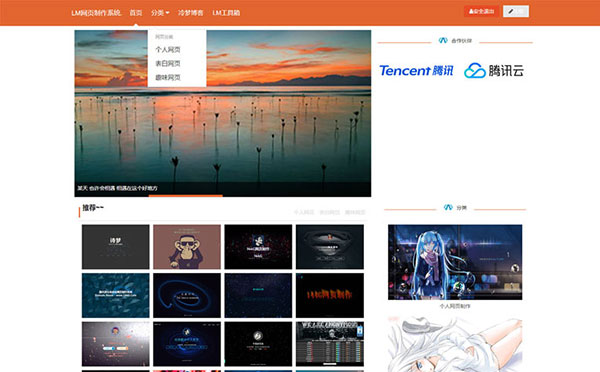Select 表白网页 from the dropdown menu
The image size is (600, 372).
pyautogui.click(x=168, y=64)
